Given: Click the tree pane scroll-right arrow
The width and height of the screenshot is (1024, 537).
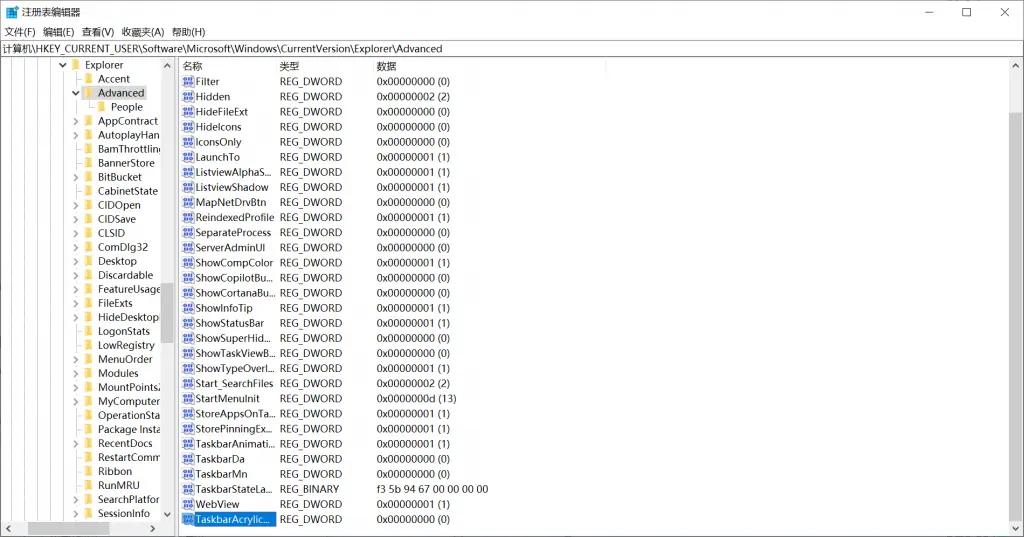Looking at the screenshot, I should click(153, 528).
